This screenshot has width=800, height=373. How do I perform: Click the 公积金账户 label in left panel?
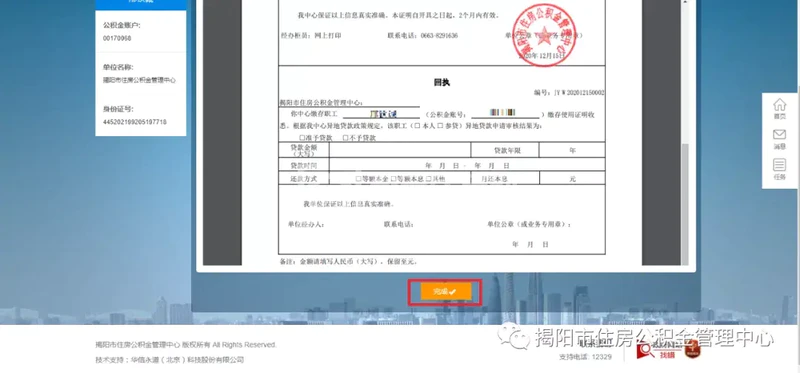click(121, 25)
